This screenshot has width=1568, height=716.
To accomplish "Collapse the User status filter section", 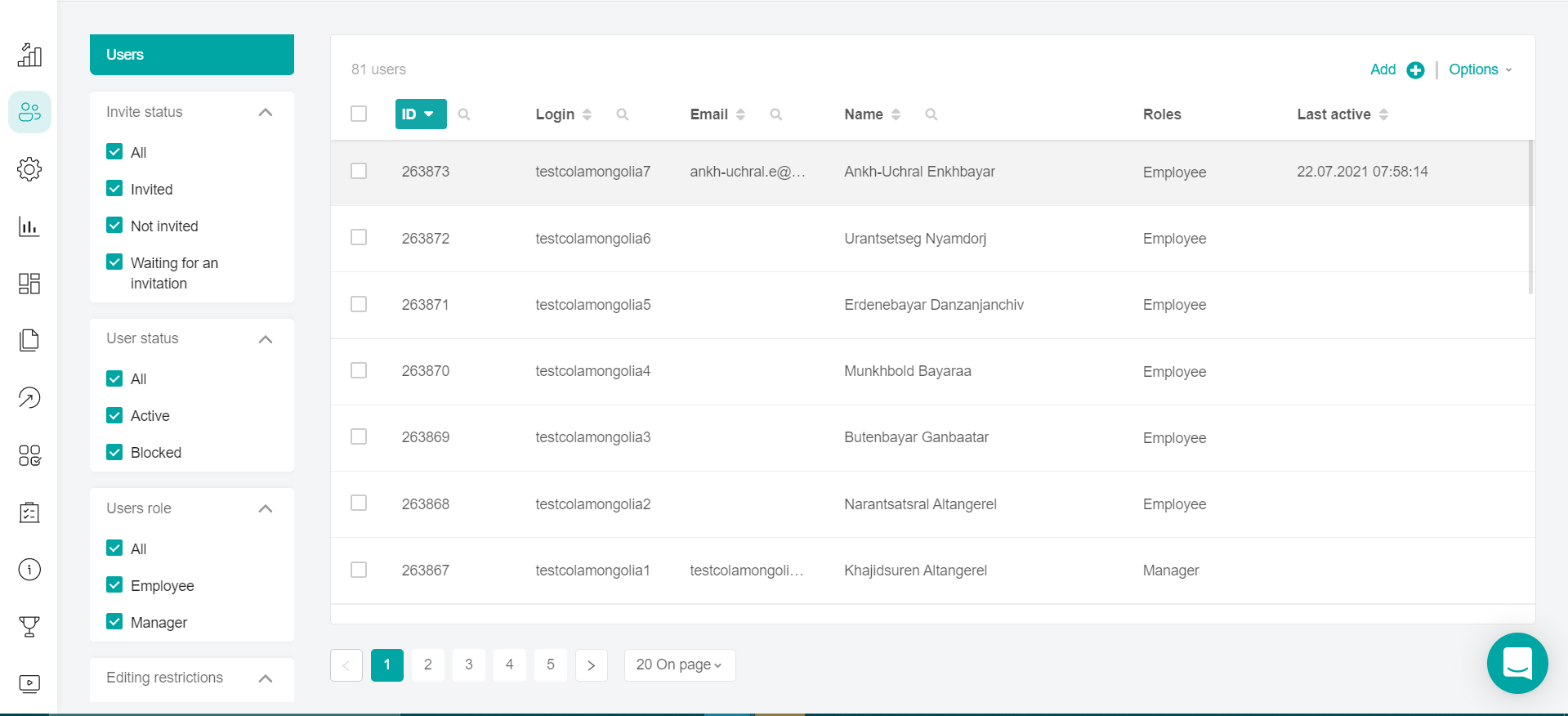I will (x=266, y=339).
